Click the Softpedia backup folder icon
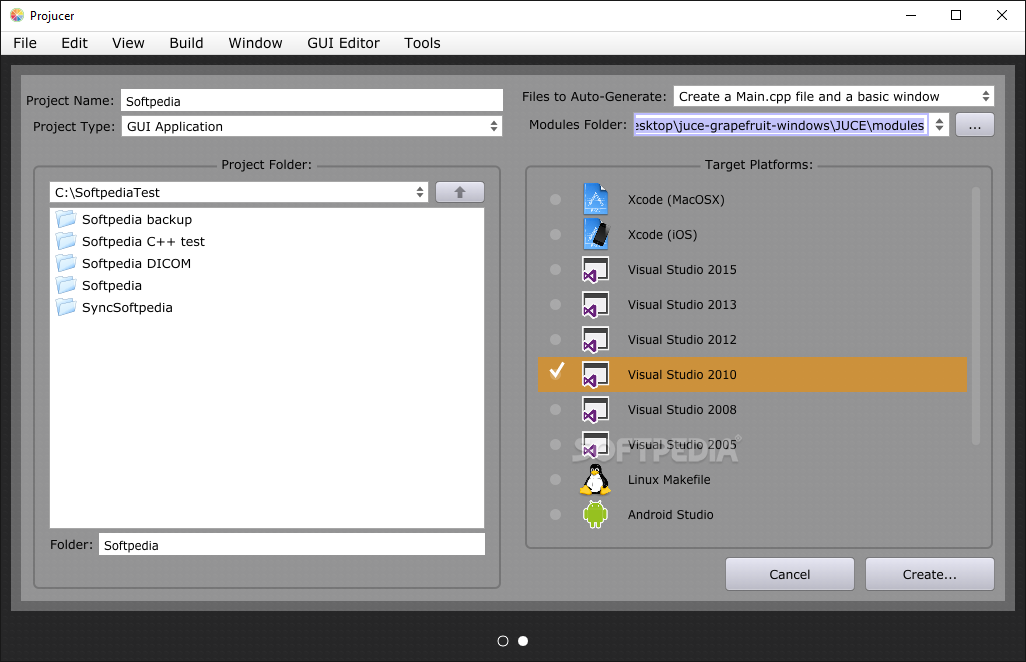 [x=65, y=219]
